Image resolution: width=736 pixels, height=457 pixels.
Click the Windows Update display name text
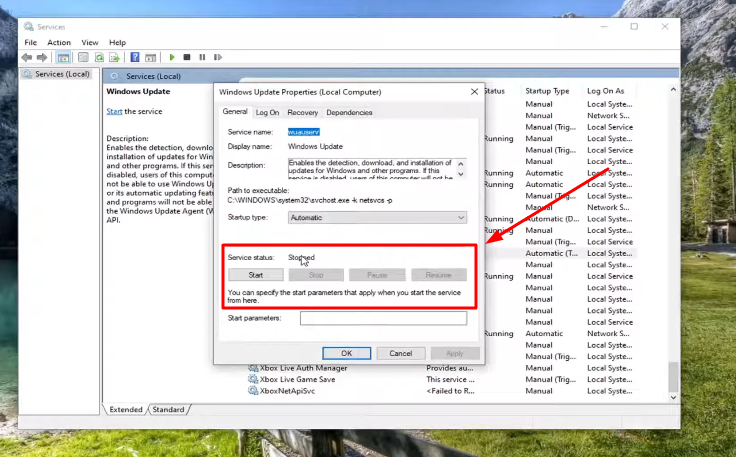click(315, 146)
